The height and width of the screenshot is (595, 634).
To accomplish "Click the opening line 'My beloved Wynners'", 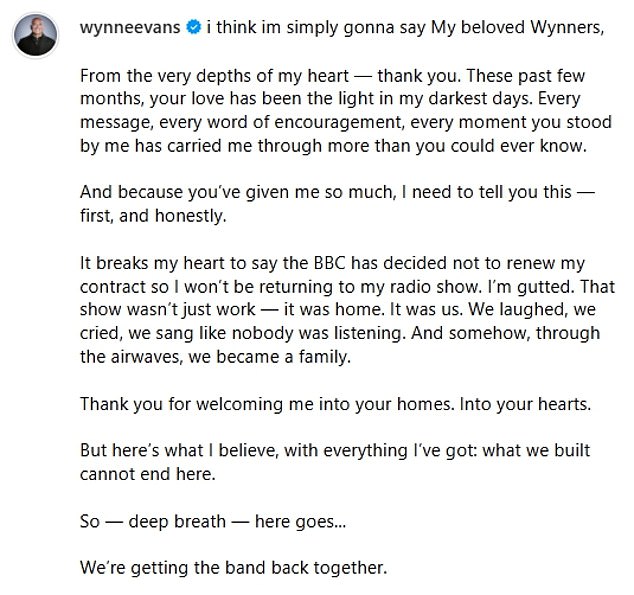I will (x=517, y=27).
